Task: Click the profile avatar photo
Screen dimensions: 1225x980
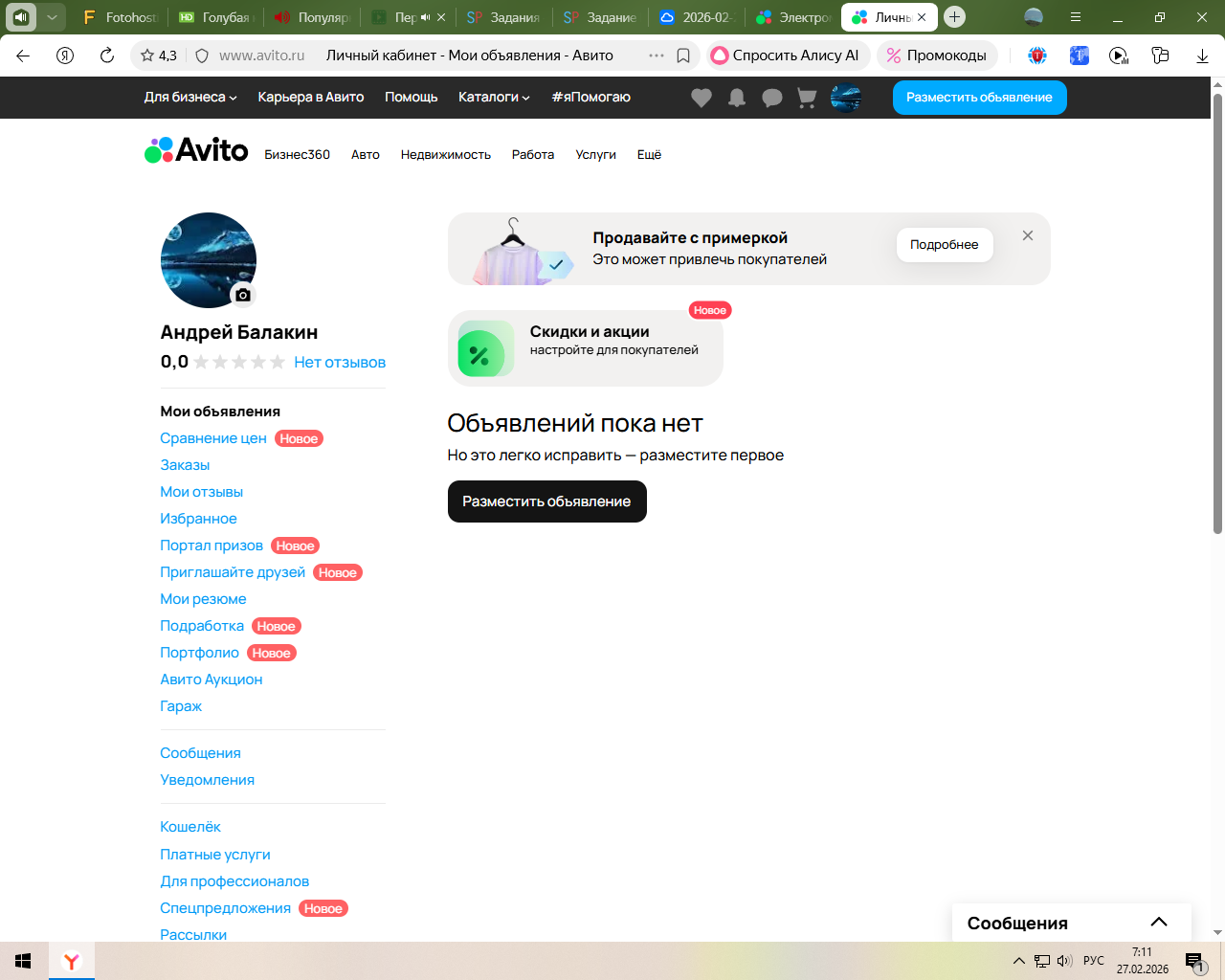Action: pyautogui.click(x=209, y=260)
